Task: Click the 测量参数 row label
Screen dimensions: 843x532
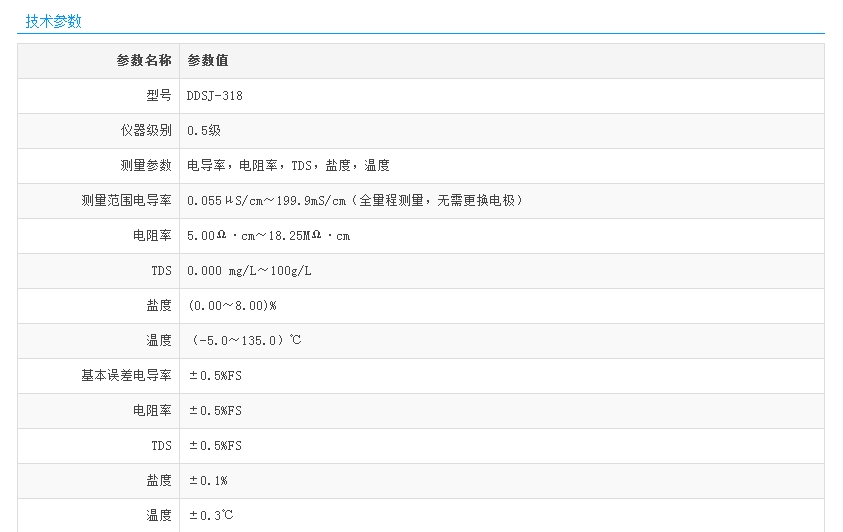Action: pyautogui.click(x=146, y=166)
